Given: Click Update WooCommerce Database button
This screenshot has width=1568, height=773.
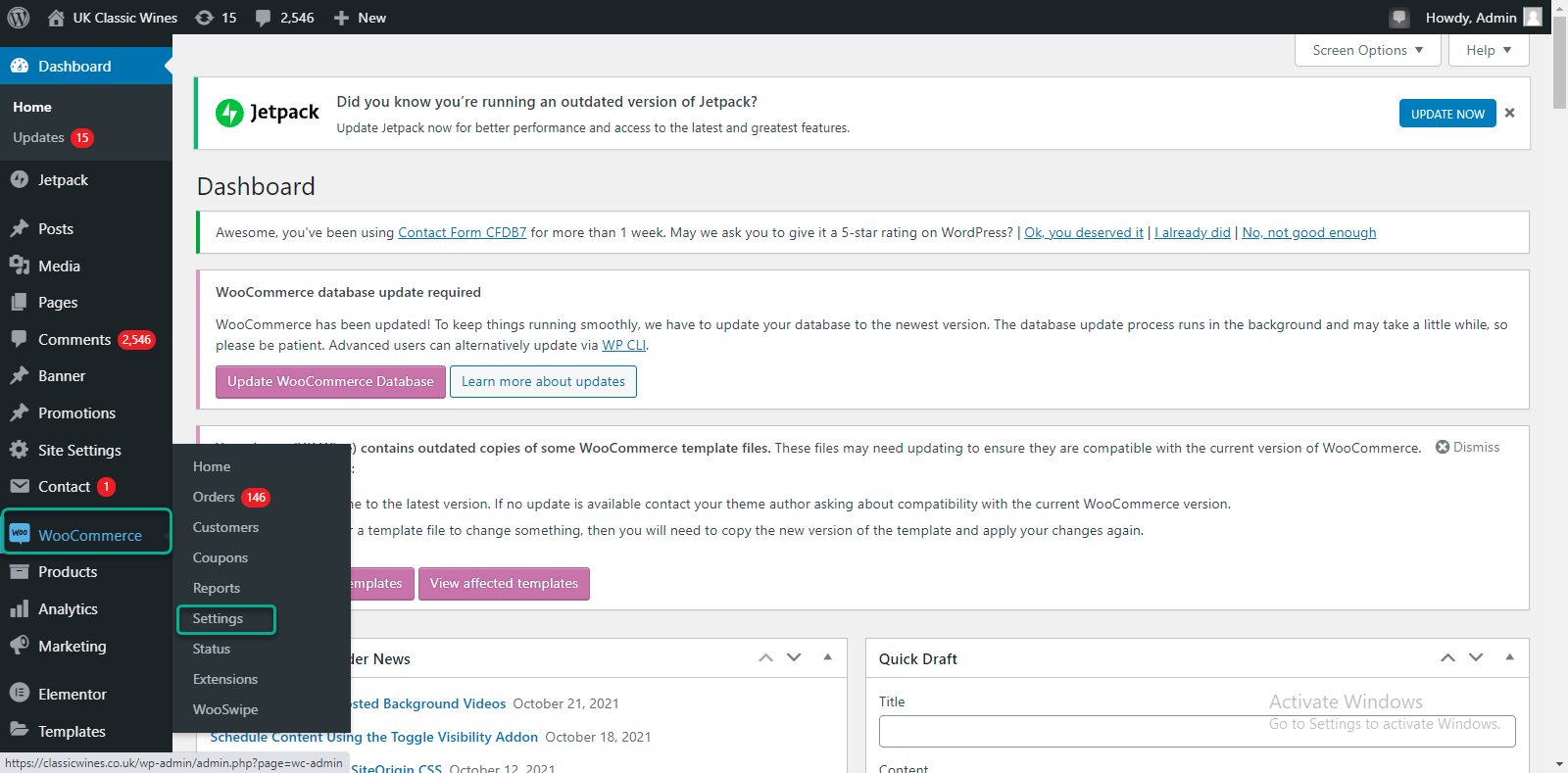Looking at the screenshot, I should click(330, 381).
